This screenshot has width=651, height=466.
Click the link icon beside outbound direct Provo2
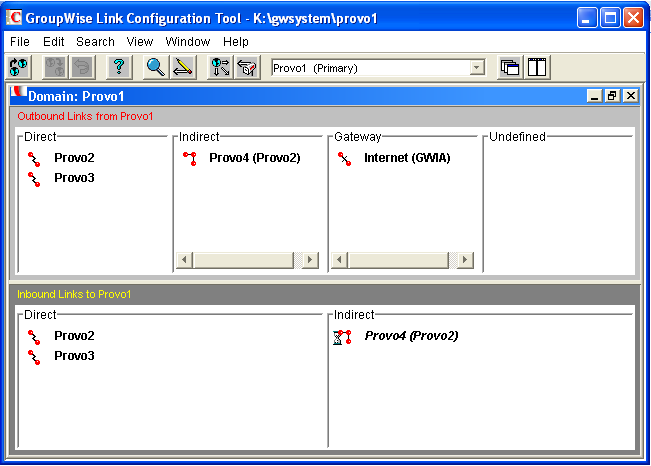(x=34, y=159)
